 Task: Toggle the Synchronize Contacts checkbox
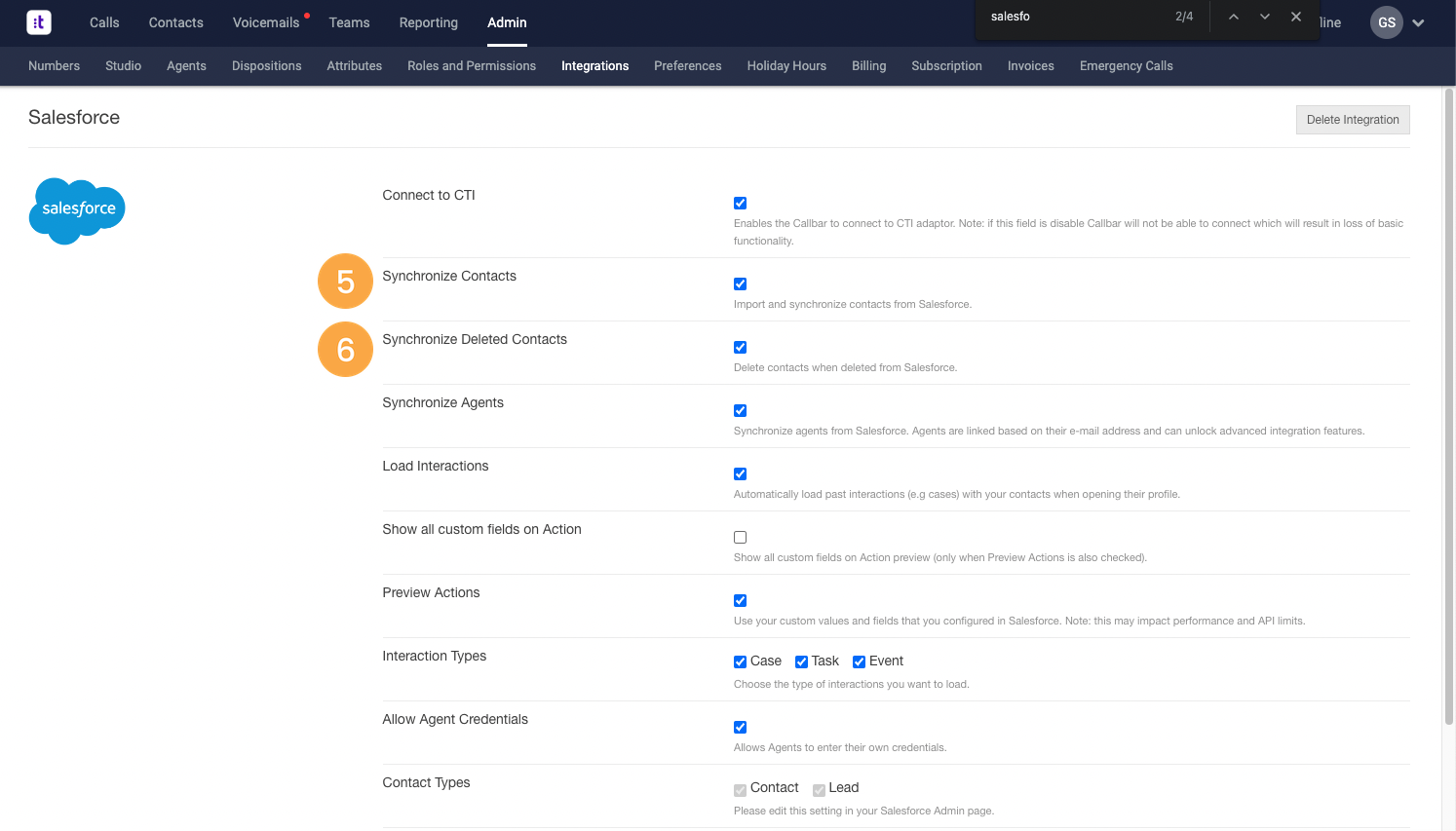(741, 284)
